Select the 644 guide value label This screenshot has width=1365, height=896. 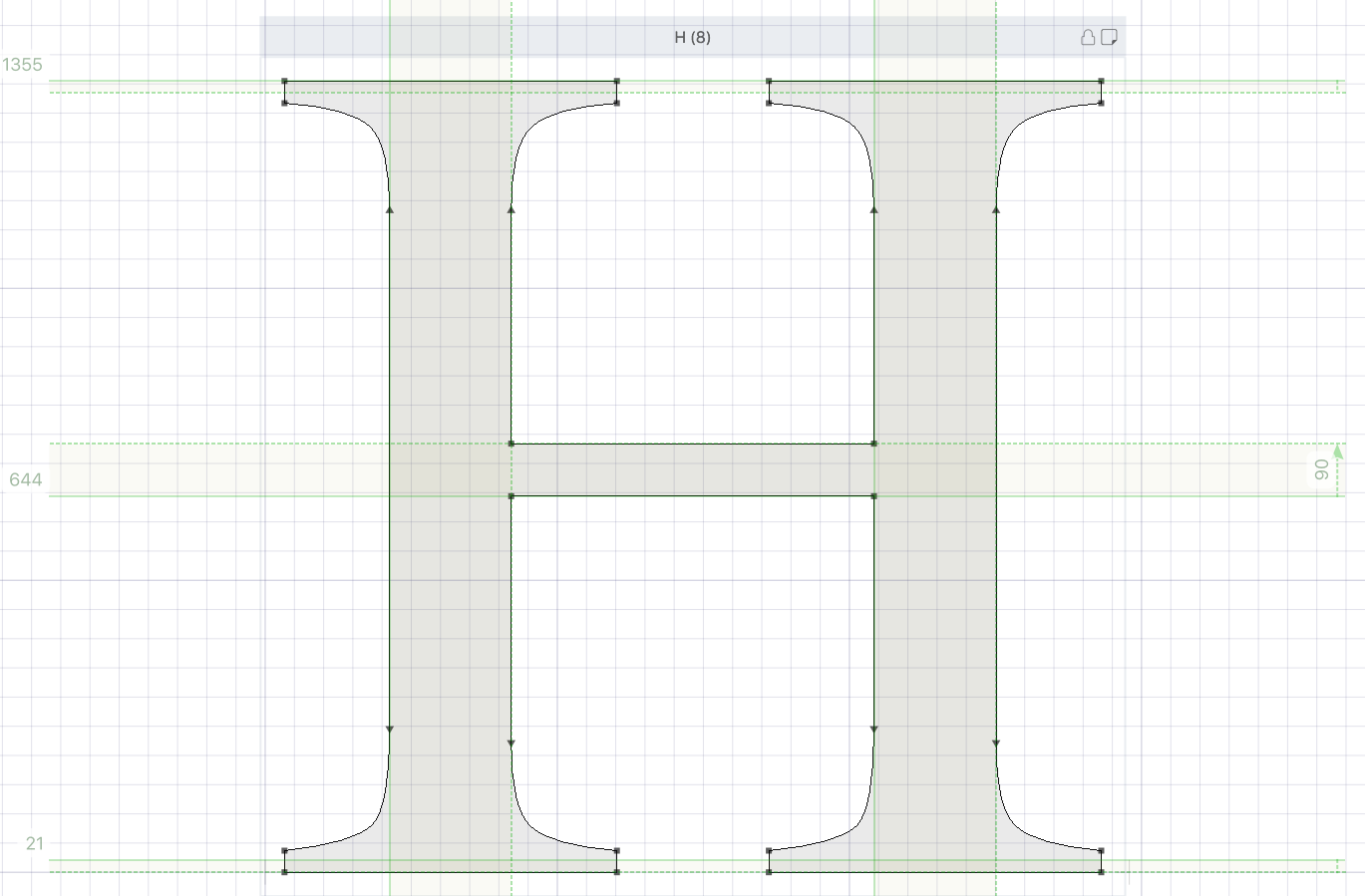26,479
